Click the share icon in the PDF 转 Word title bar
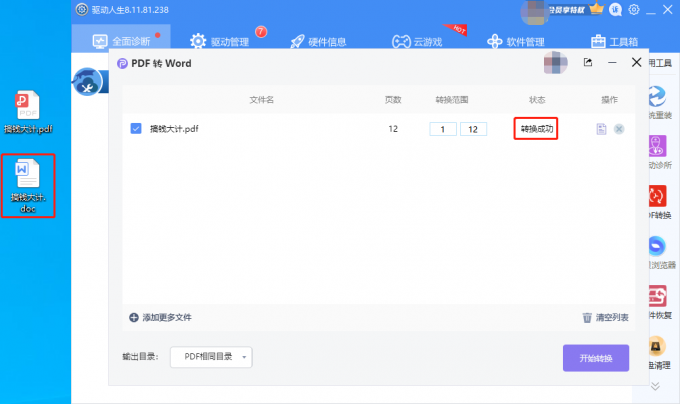The height and width of the screenshot is (404, 680). pos(588,63)
